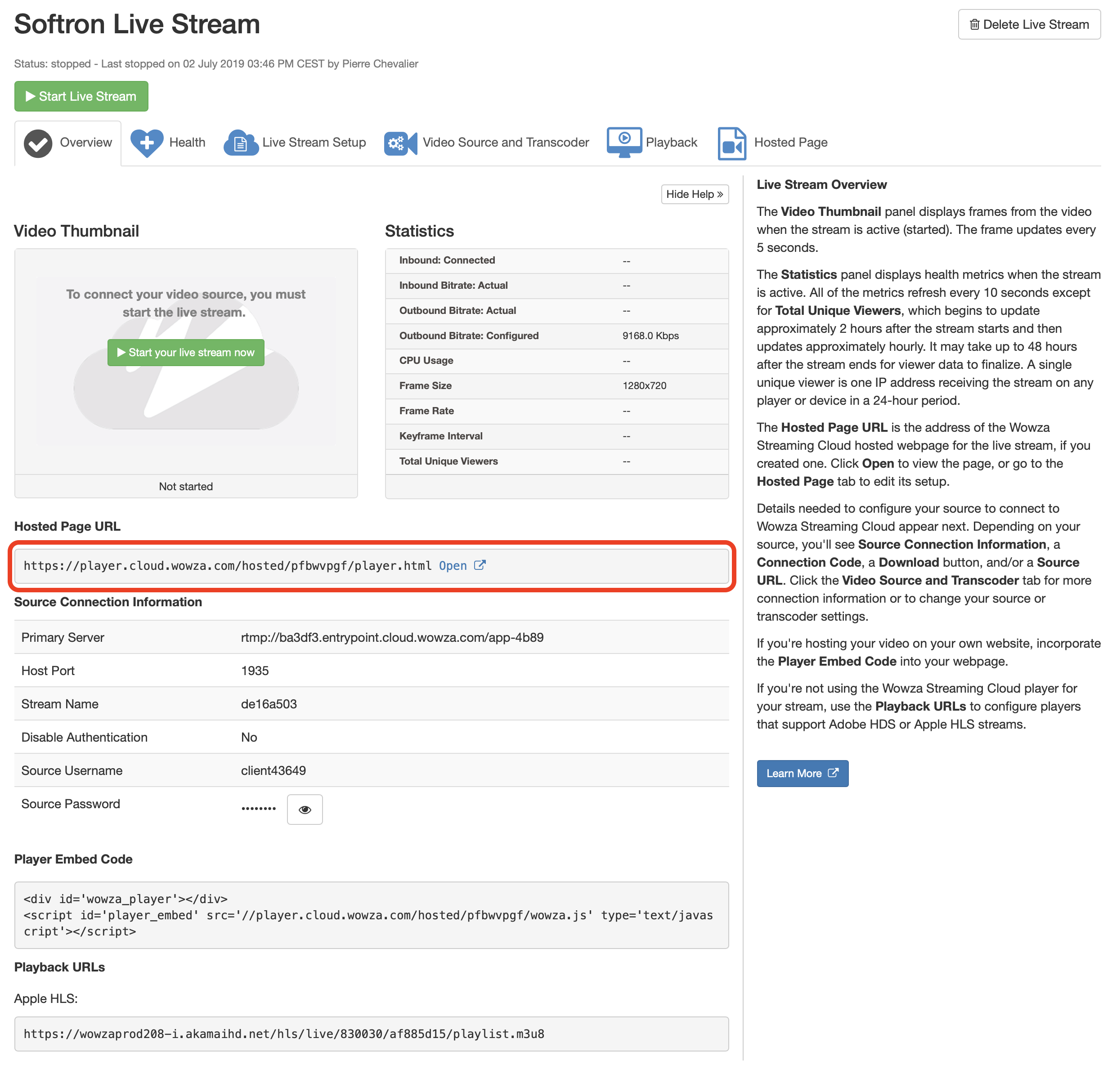Click the trash icon in Delete Live Stream
Viewport: 1112px width, 1092px height.
(974, 25)
